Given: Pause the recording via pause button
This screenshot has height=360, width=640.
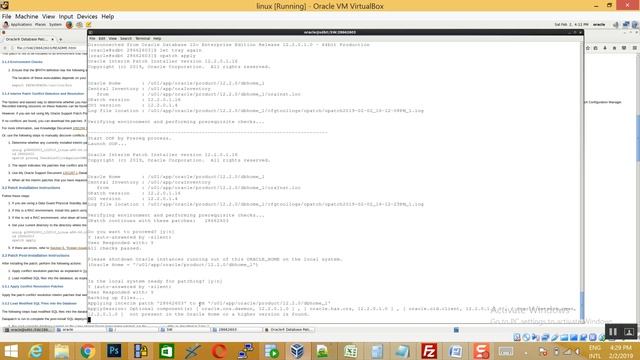Looking at the screenshot, I should (x=613, y=332).
